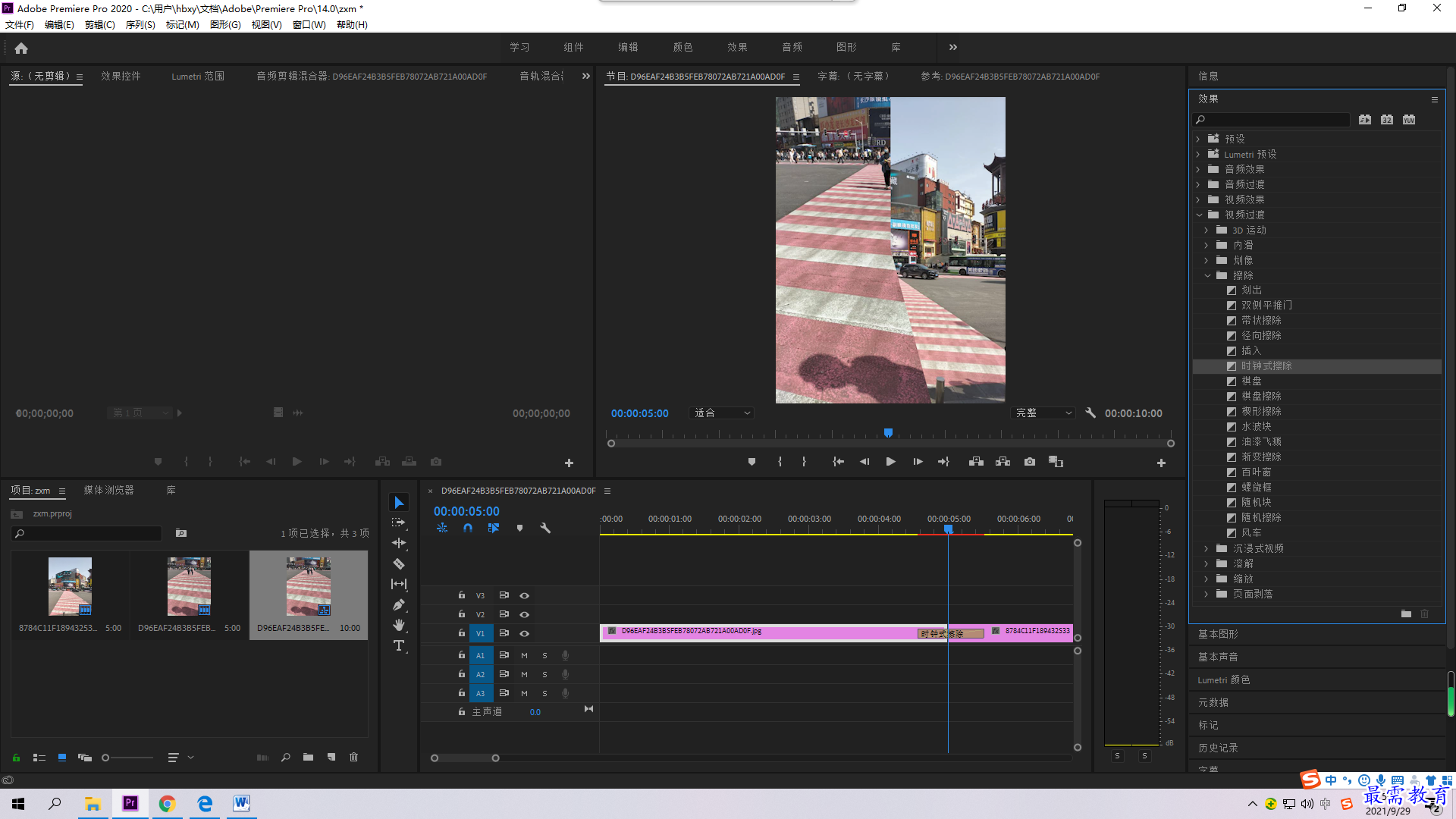Select the Pen tool
The image size is (1456, 819).
[x=399, y=604]
